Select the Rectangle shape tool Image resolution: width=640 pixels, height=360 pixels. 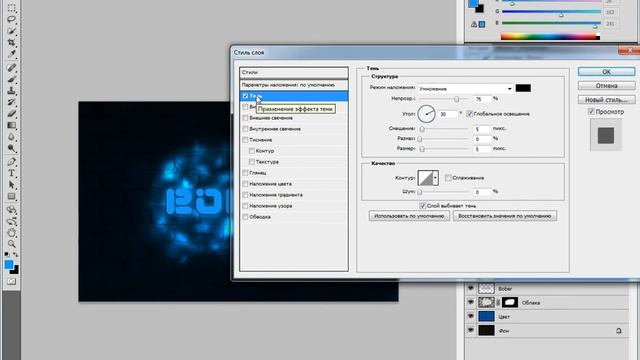pos(11,196)
